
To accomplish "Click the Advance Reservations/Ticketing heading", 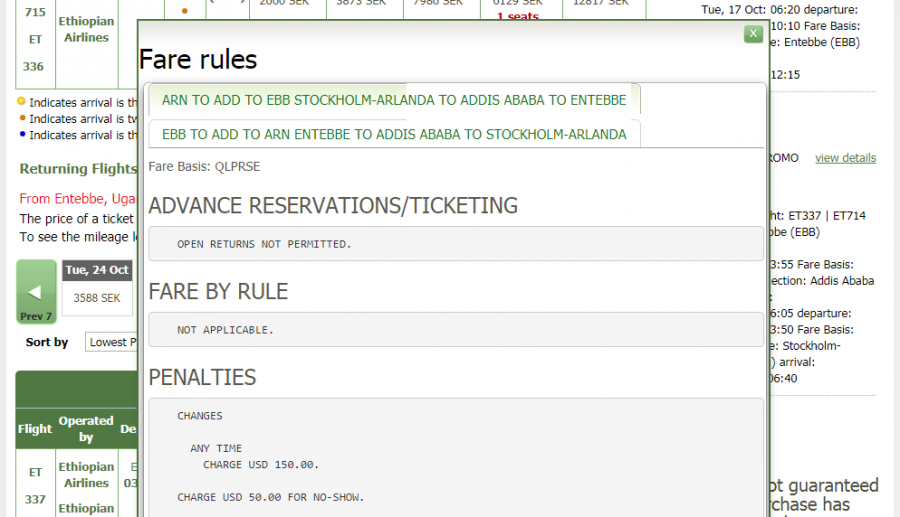I will pos(333,206).
